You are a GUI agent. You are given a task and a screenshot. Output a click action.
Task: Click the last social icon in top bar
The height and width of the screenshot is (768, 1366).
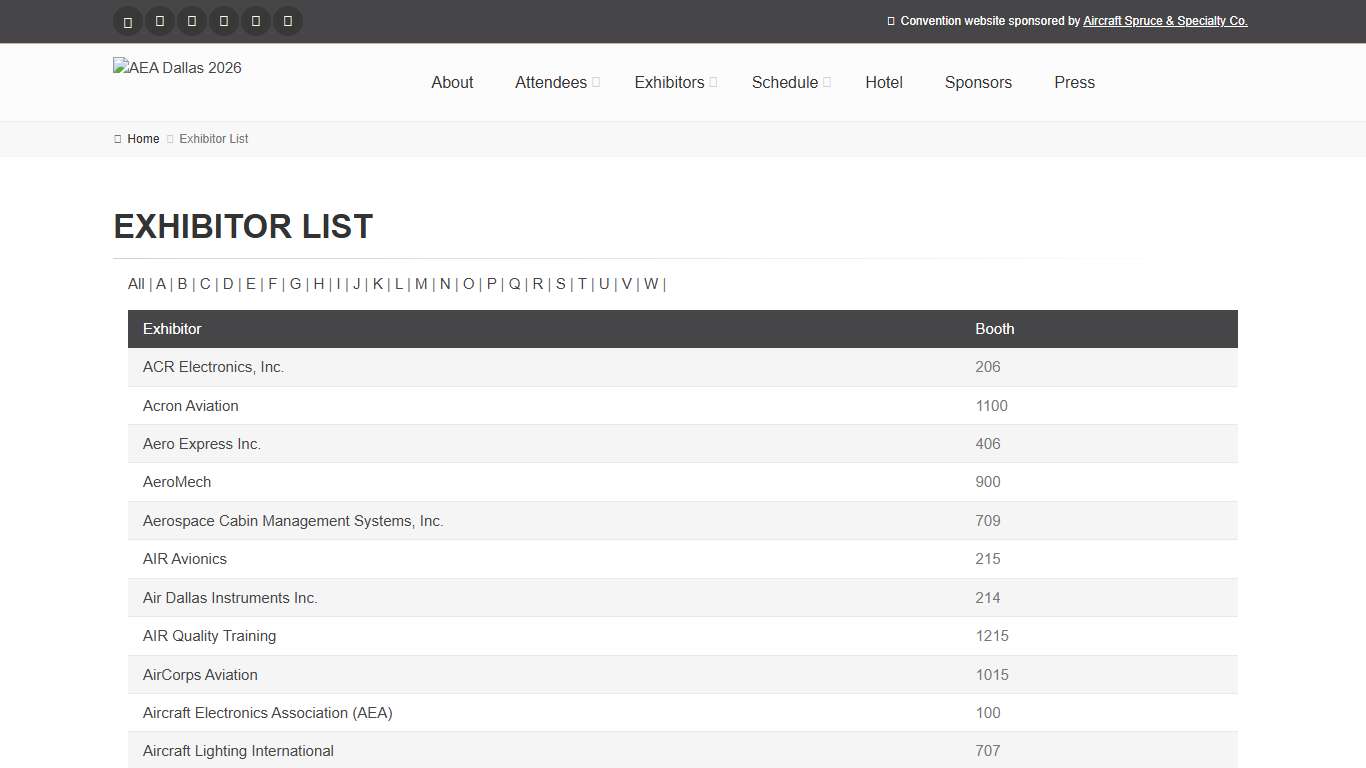[288, 21]
